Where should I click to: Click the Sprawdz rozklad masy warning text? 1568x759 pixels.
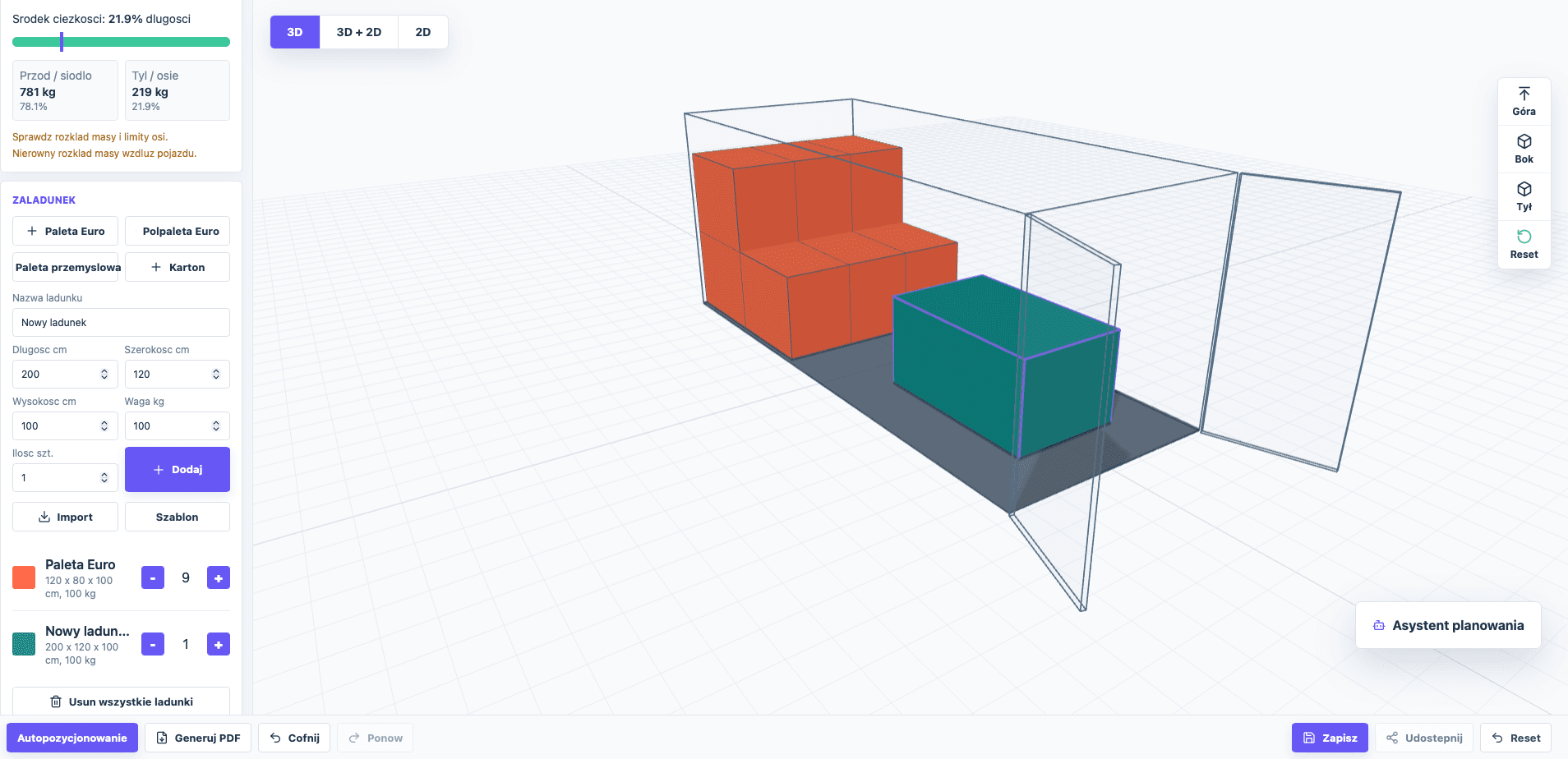coord(90,137)
